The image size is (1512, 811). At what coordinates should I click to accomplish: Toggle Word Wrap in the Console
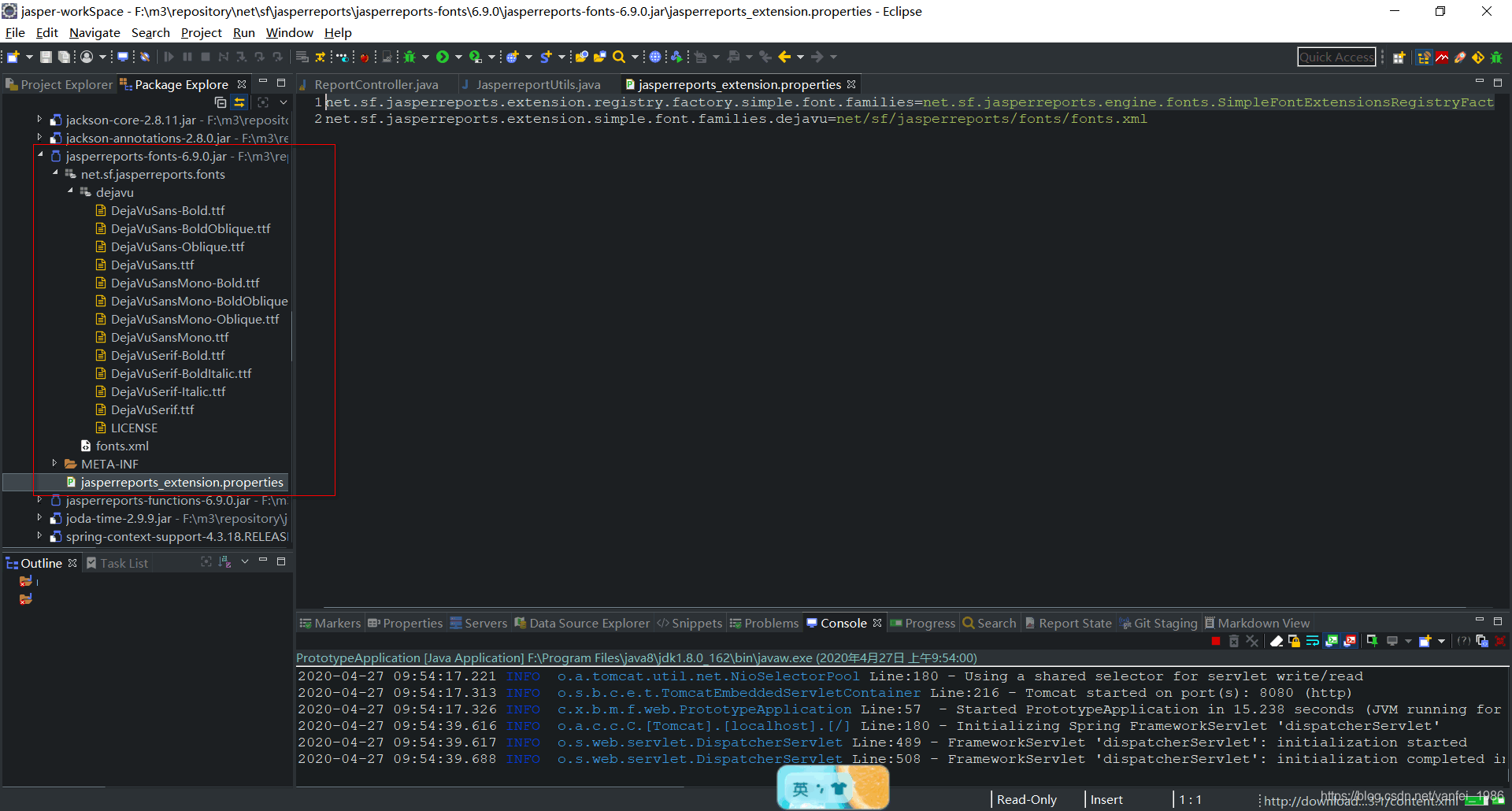[x=1313, y=641]
